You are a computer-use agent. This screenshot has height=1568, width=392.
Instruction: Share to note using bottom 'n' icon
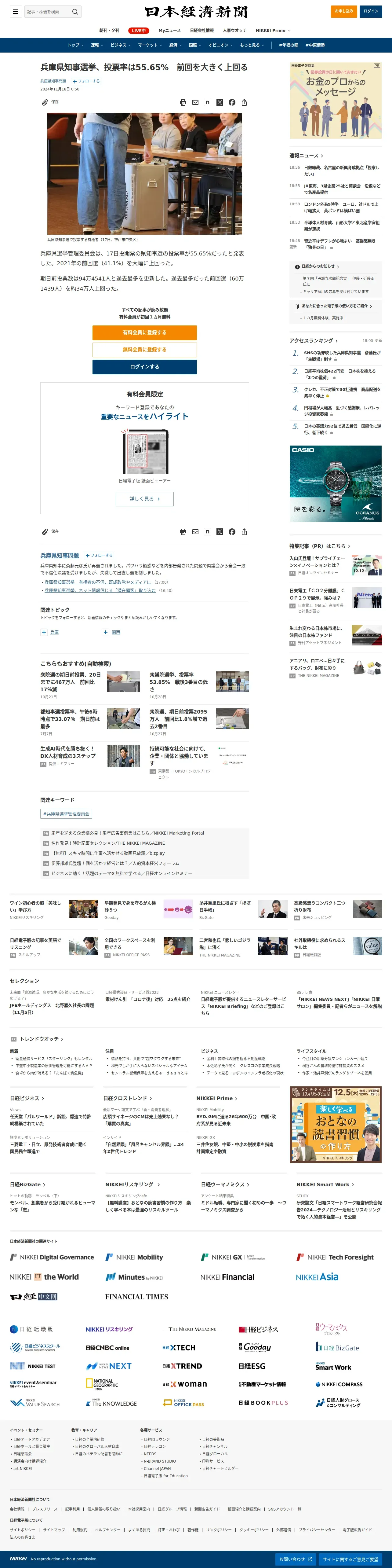coord(207,531)
